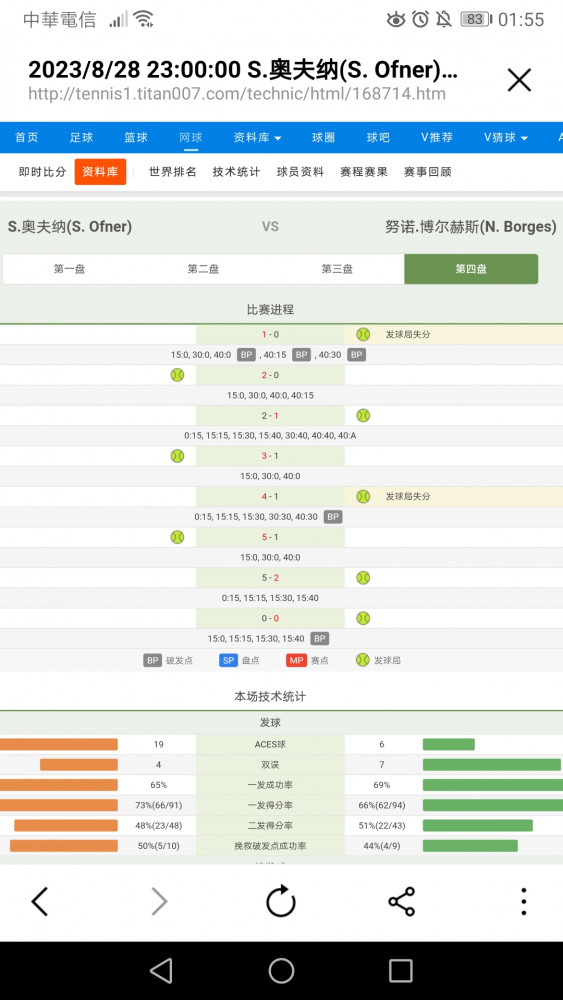
Task: Tap the browser forward arrow
Action: point(159,902)
